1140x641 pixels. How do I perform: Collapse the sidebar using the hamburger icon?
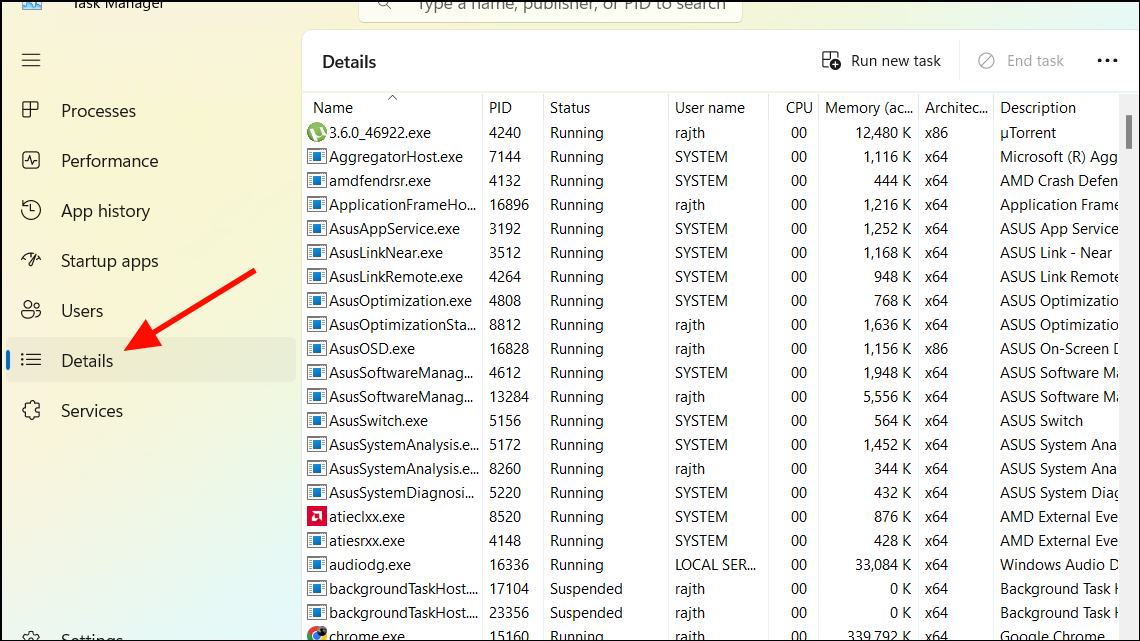click(x=31, y=60)
